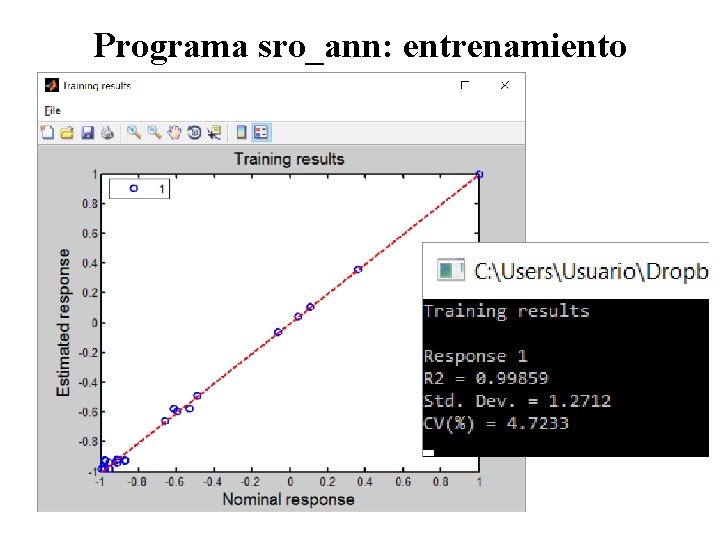Viewport: 720px width, 540px height.
Task: Open the File menu
Action: tap(52, 111)
